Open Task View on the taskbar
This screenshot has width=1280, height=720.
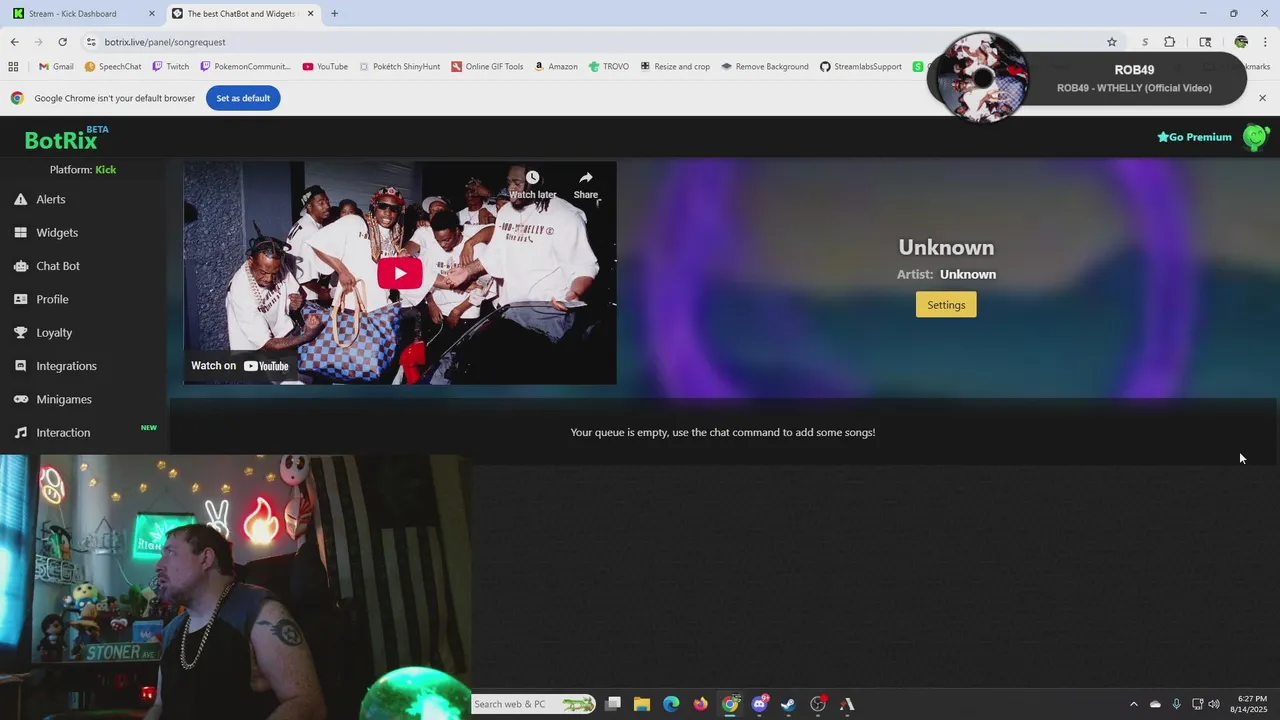613,704
